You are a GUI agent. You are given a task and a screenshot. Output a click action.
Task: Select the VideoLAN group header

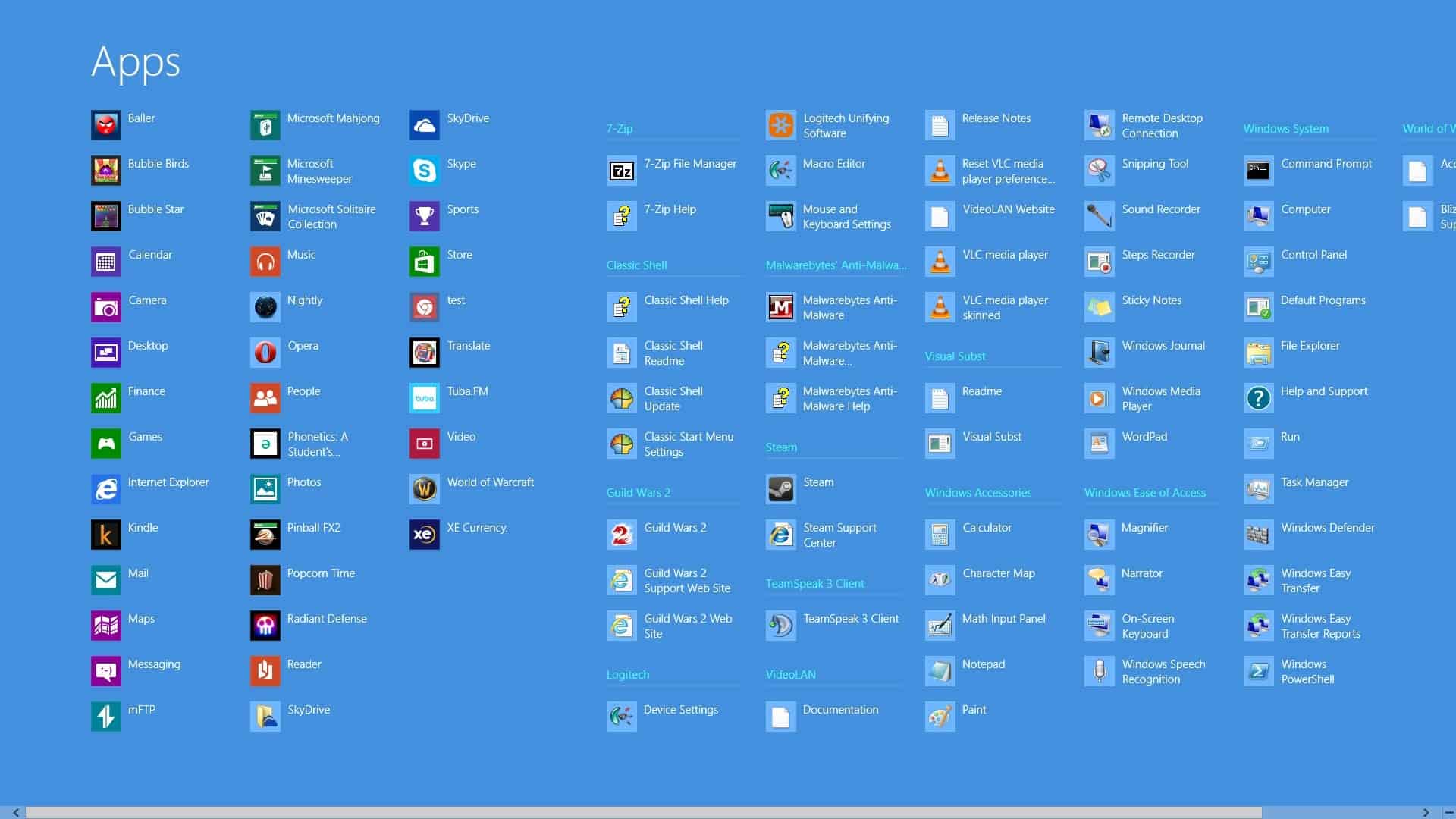[791, 675]
